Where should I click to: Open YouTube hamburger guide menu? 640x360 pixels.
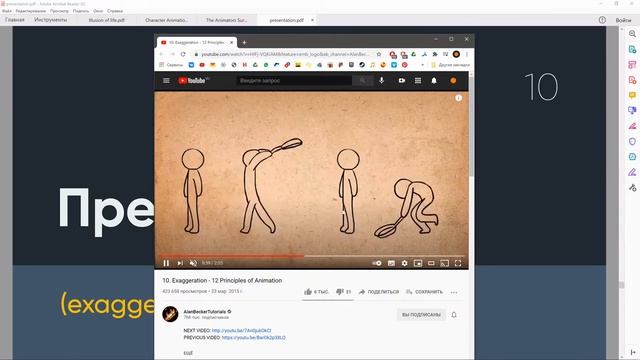click(x=166, y=81)
